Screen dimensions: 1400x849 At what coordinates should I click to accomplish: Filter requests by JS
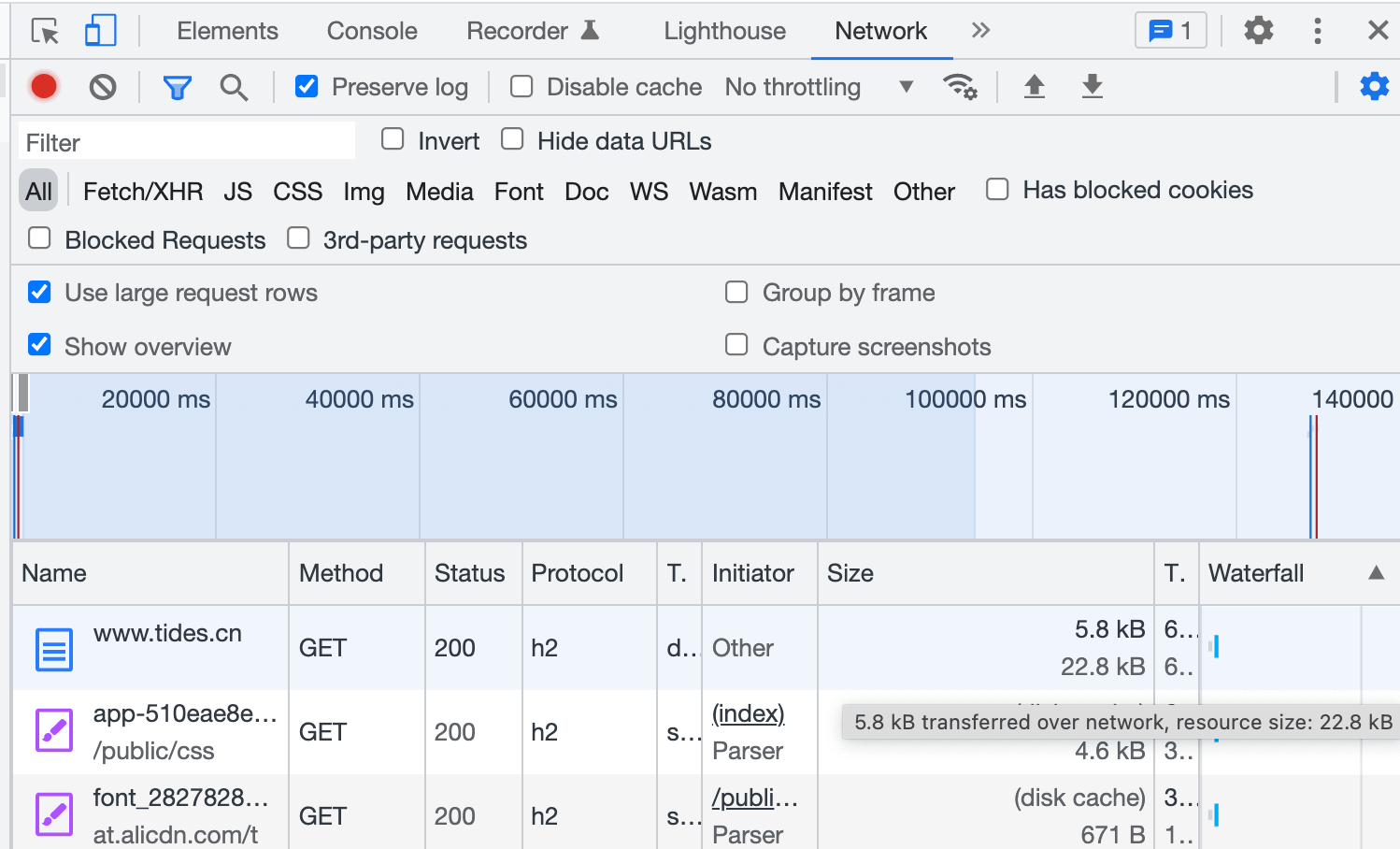(x=237, y=192)
